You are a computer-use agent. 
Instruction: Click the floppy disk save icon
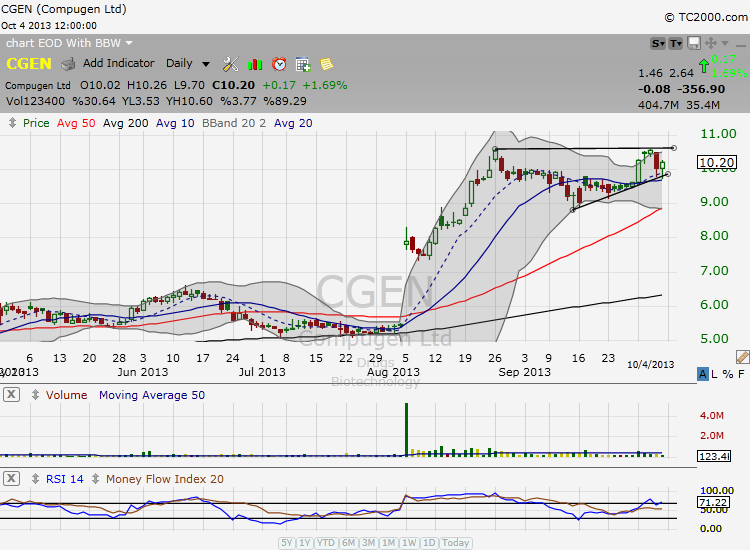tap(694, 43)
